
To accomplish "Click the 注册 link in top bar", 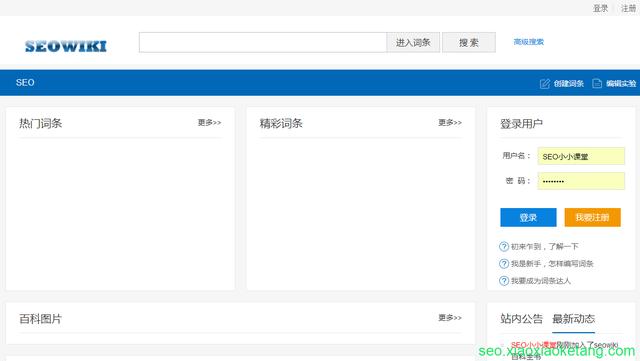I will point(629,8).
